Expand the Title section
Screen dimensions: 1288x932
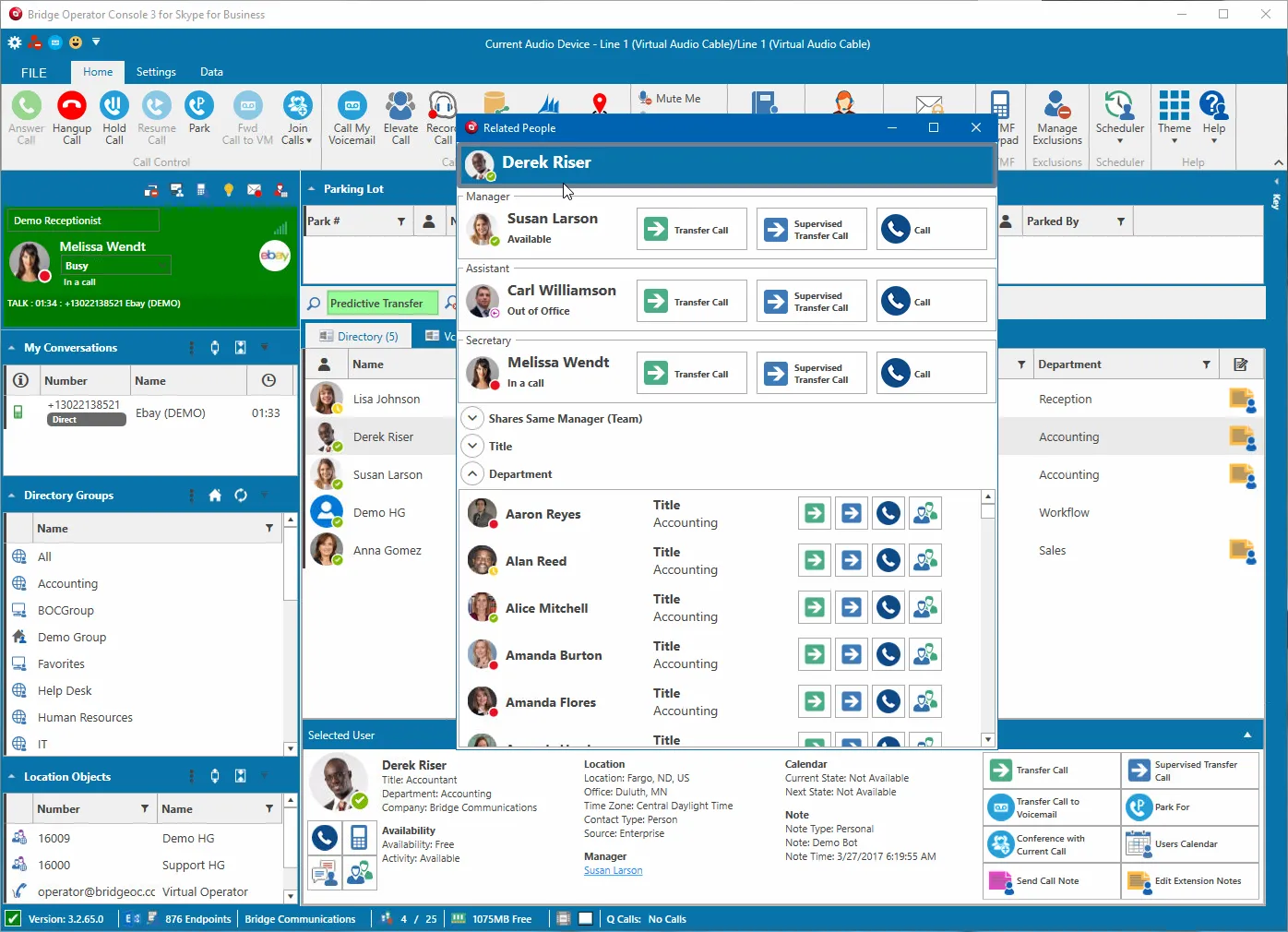pyautogui.click(x=472, y=446)
